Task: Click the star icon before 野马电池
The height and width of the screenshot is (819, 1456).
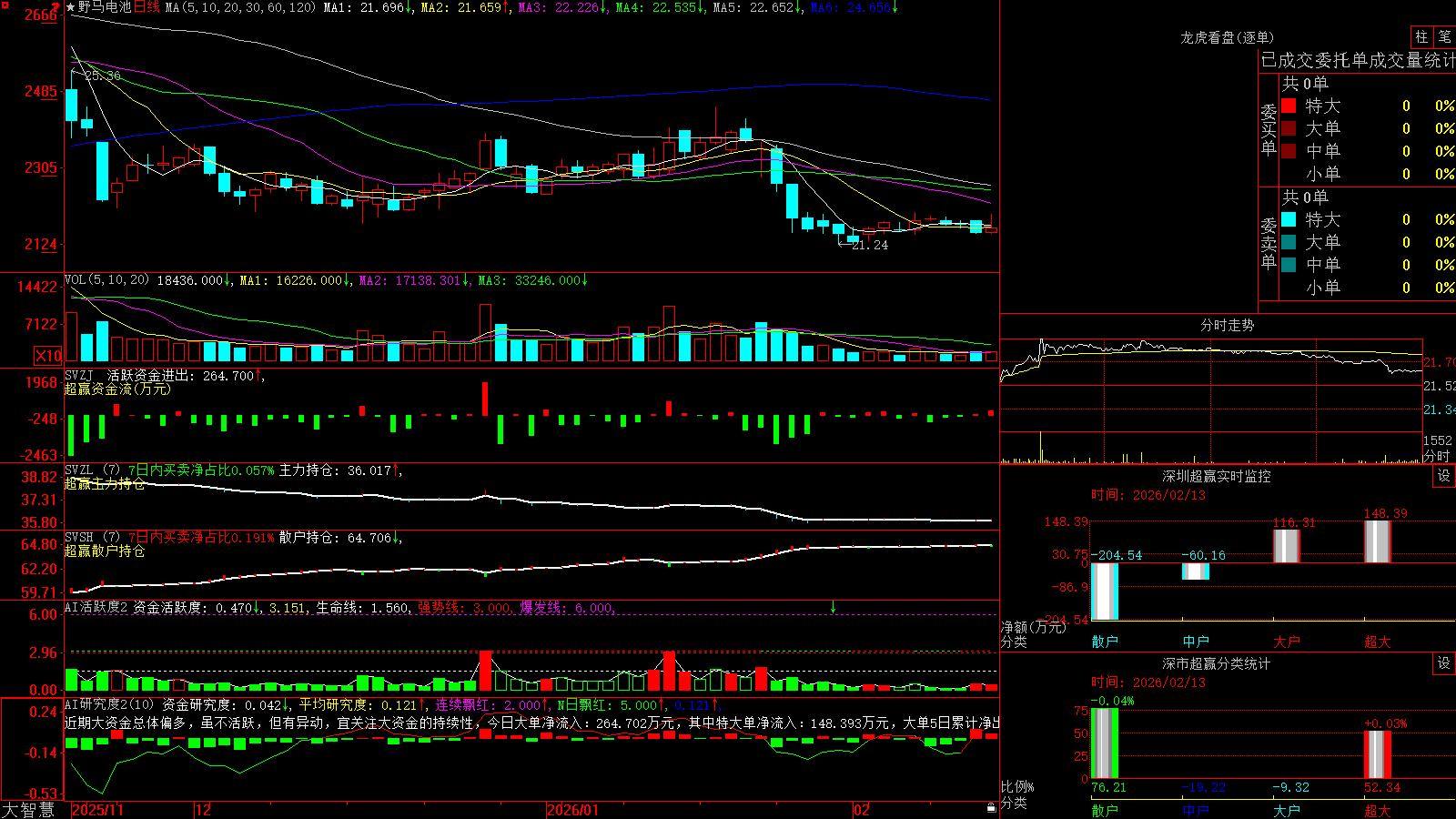Action: pyautogui.click(x=71, y=7)
